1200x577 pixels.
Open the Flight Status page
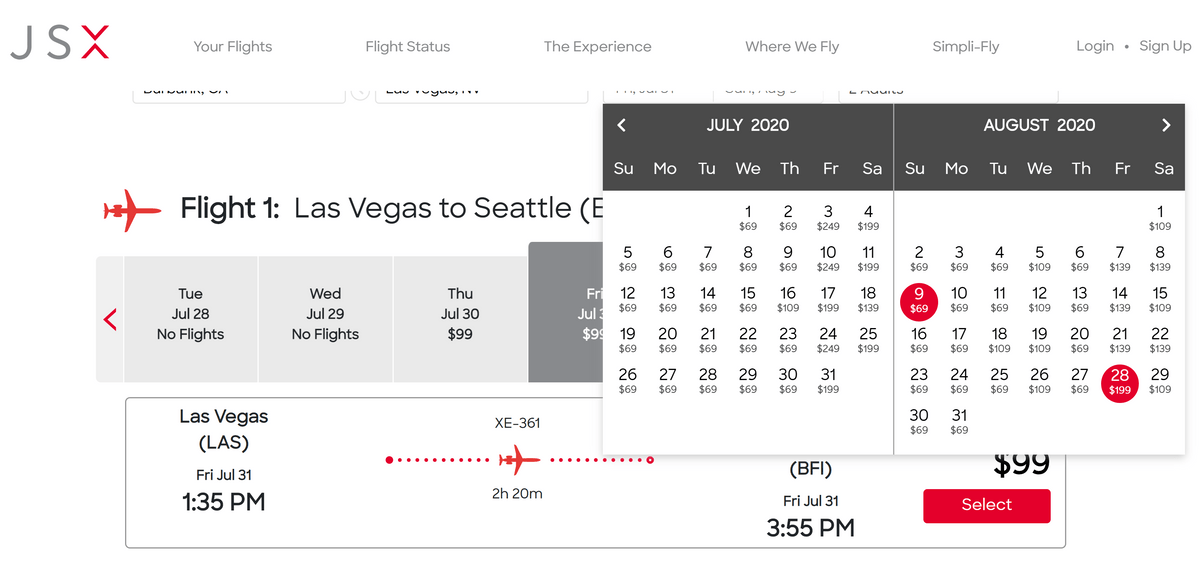click(x=408, y=46)
